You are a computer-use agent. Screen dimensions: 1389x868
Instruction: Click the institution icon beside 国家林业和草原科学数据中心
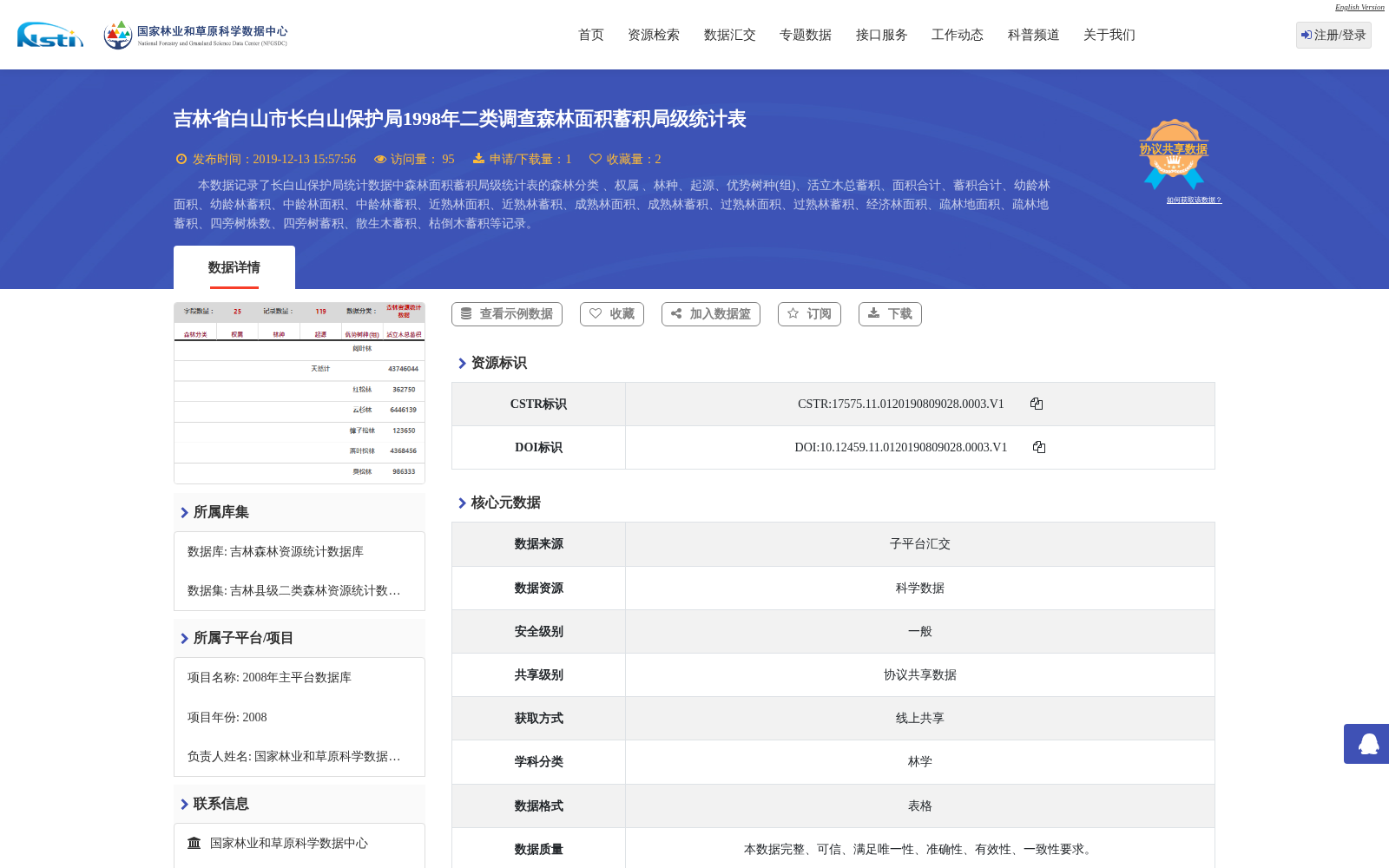click(x=194, y=843)
